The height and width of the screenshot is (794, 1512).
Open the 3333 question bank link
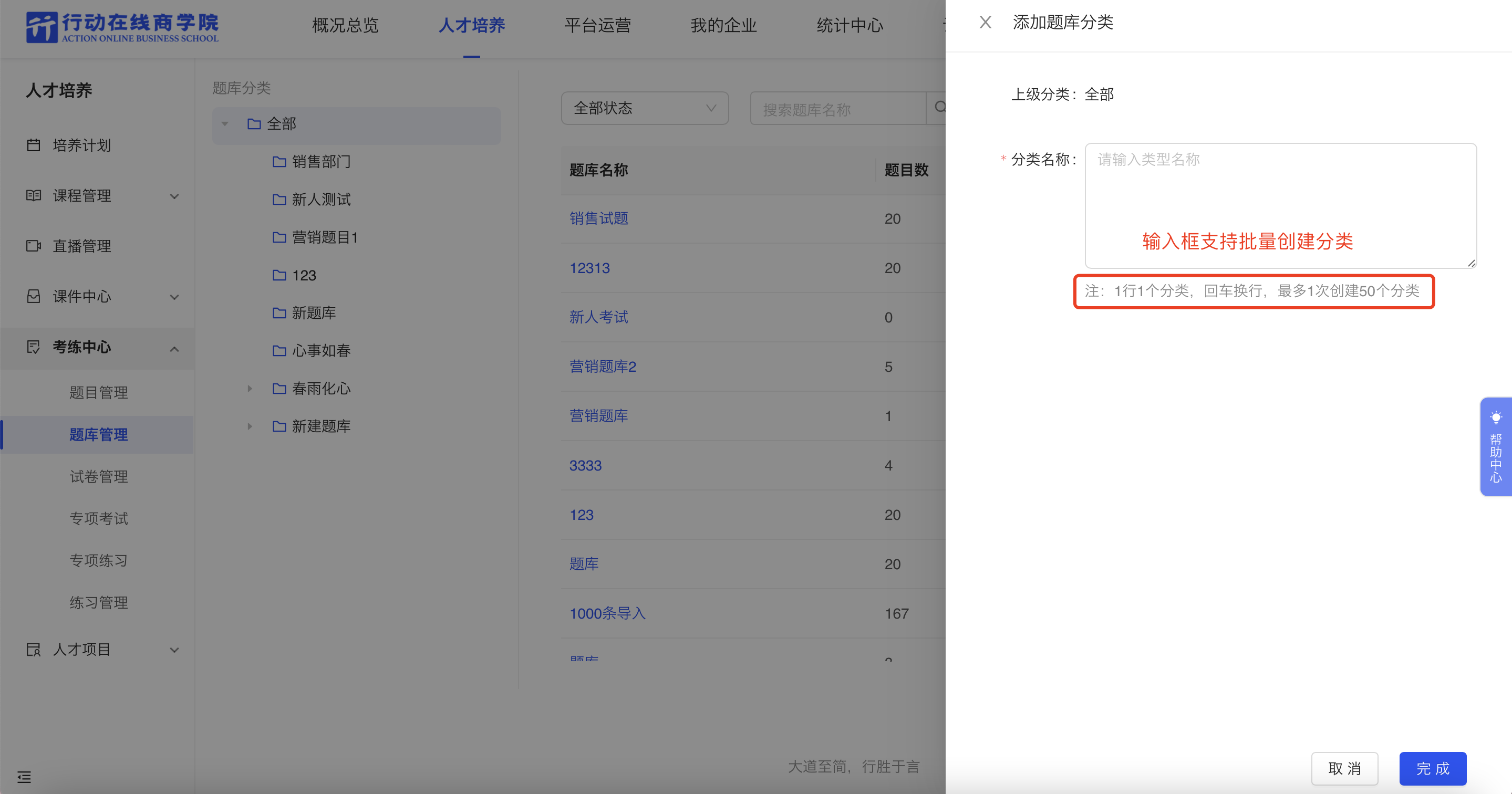585,465
